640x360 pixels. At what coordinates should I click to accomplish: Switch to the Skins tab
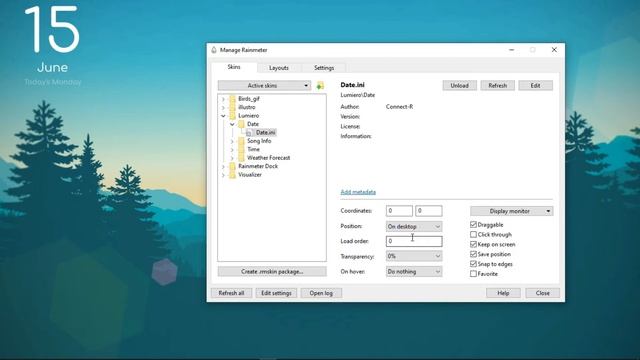pos(234,67)
